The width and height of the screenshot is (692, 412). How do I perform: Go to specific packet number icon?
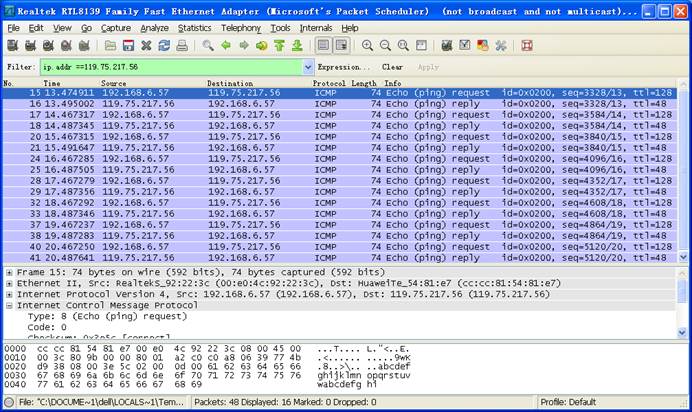click(262, 45)
